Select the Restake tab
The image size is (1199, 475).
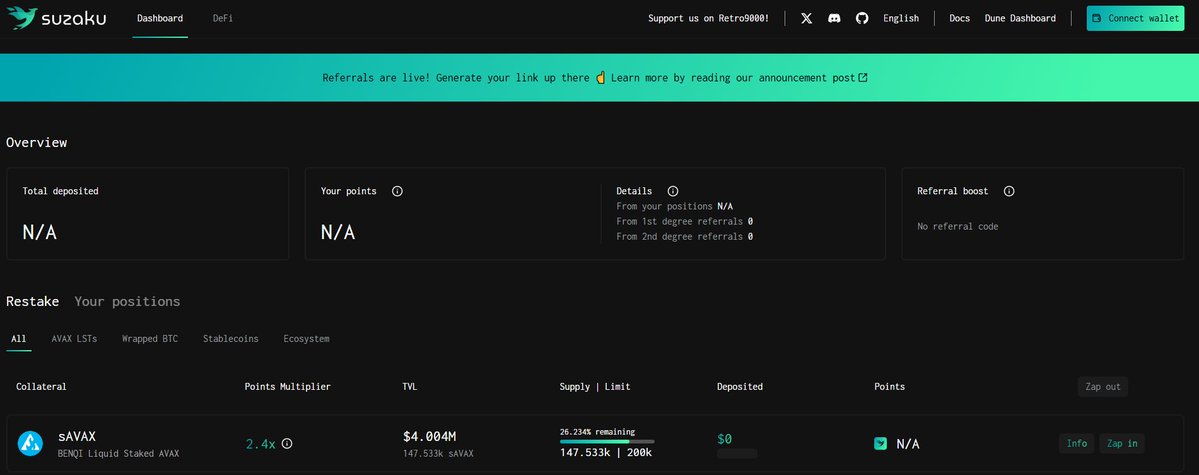coord(32,301)
